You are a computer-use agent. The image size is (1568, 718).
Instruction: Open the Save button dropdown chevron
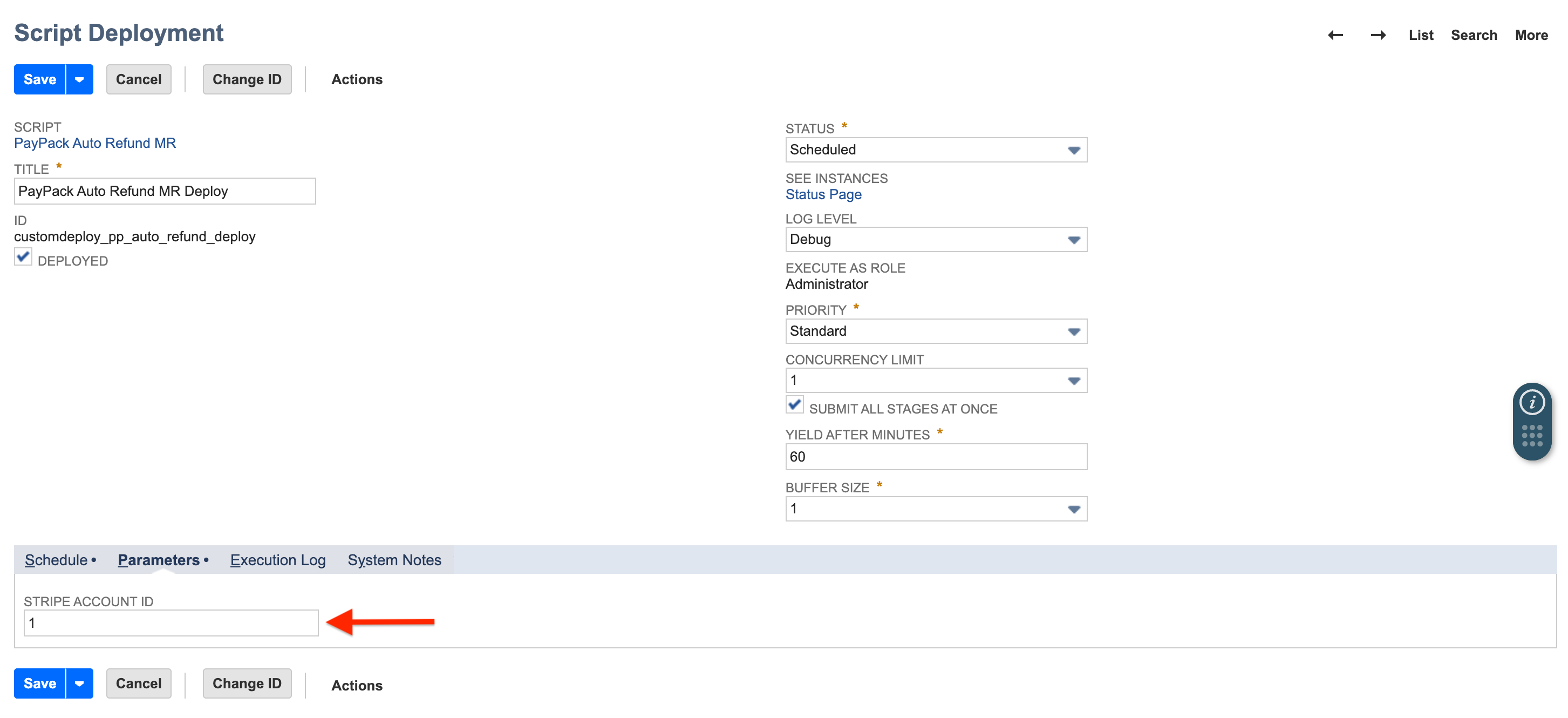tap(79, 79)
